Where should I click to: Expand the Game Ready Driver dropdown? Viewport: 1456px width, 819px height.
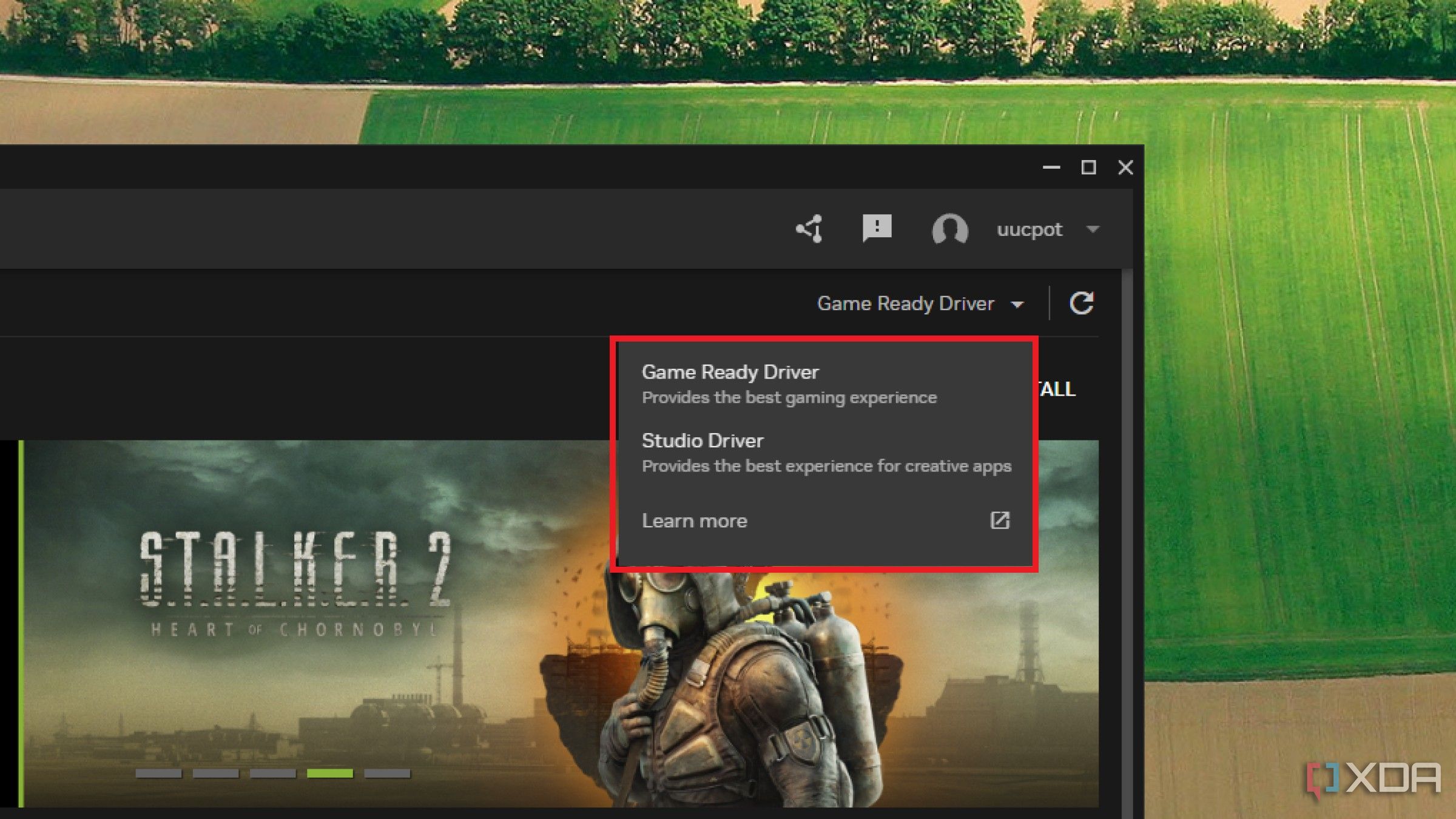click(919, 303)
